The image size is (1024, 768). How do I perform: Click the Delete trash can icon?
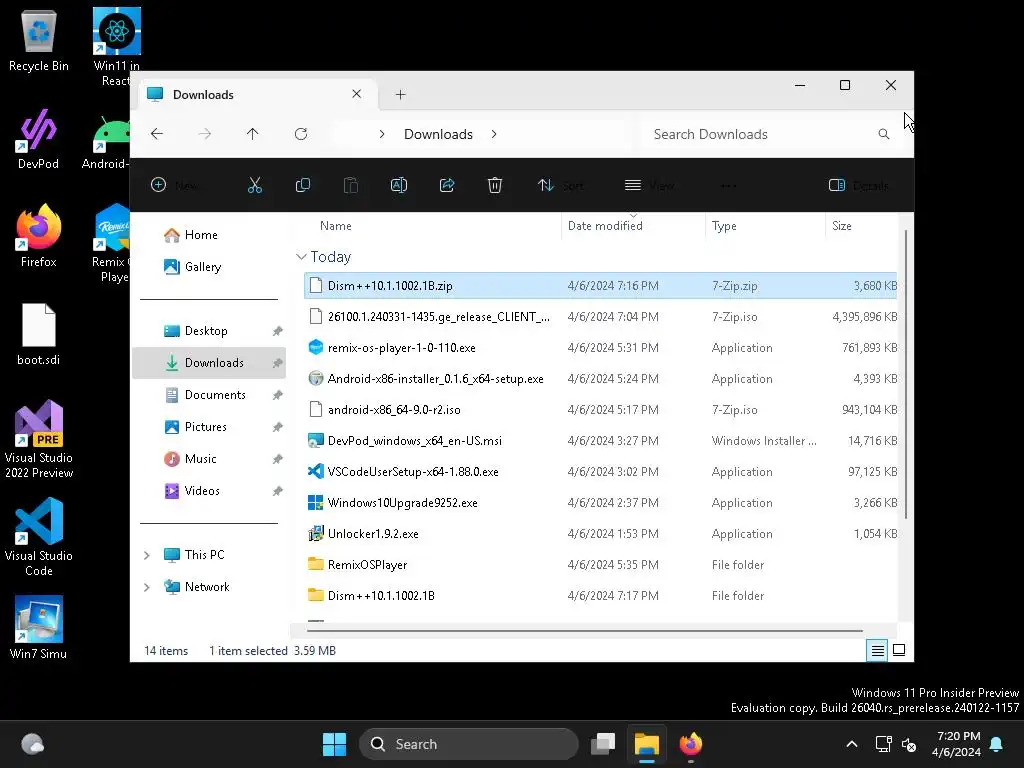point(495,185)
